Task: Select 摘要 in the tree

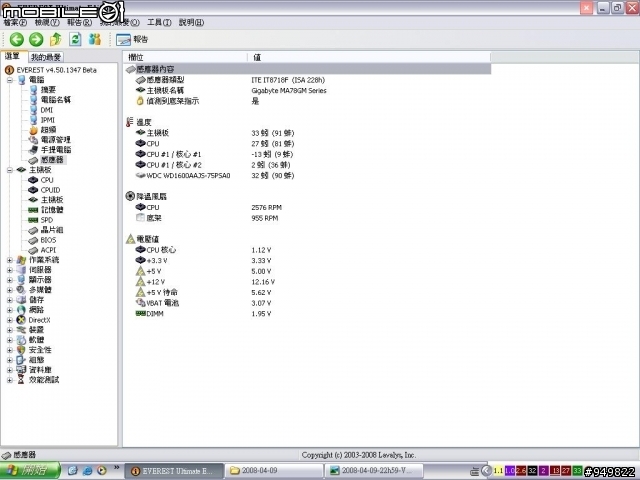Action: tap(48, 90)
